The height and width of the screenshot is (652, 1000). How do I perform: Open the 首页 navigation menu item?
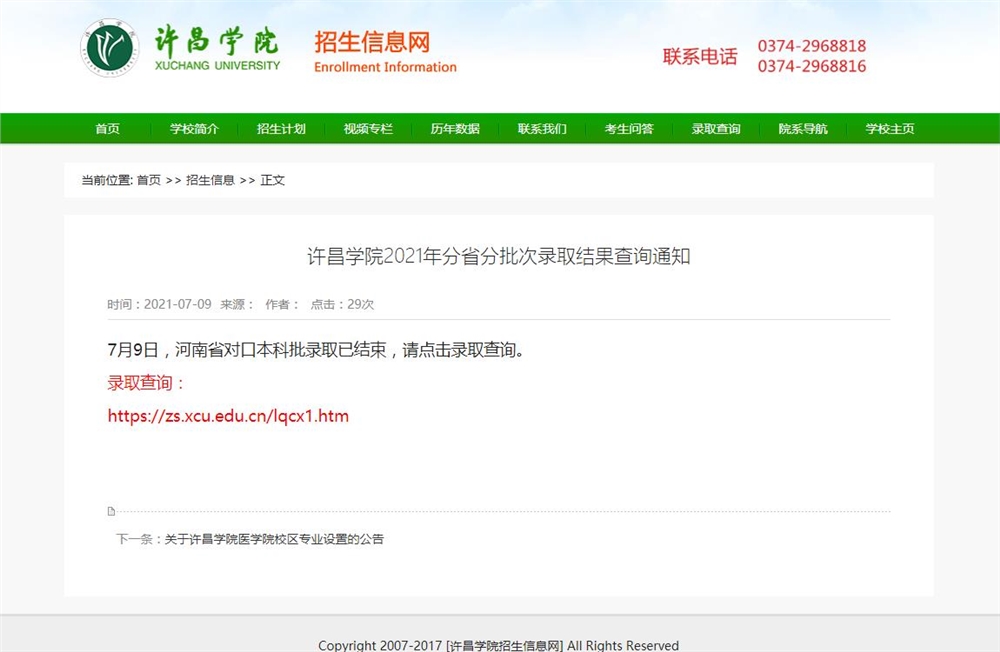coord(107,129)
